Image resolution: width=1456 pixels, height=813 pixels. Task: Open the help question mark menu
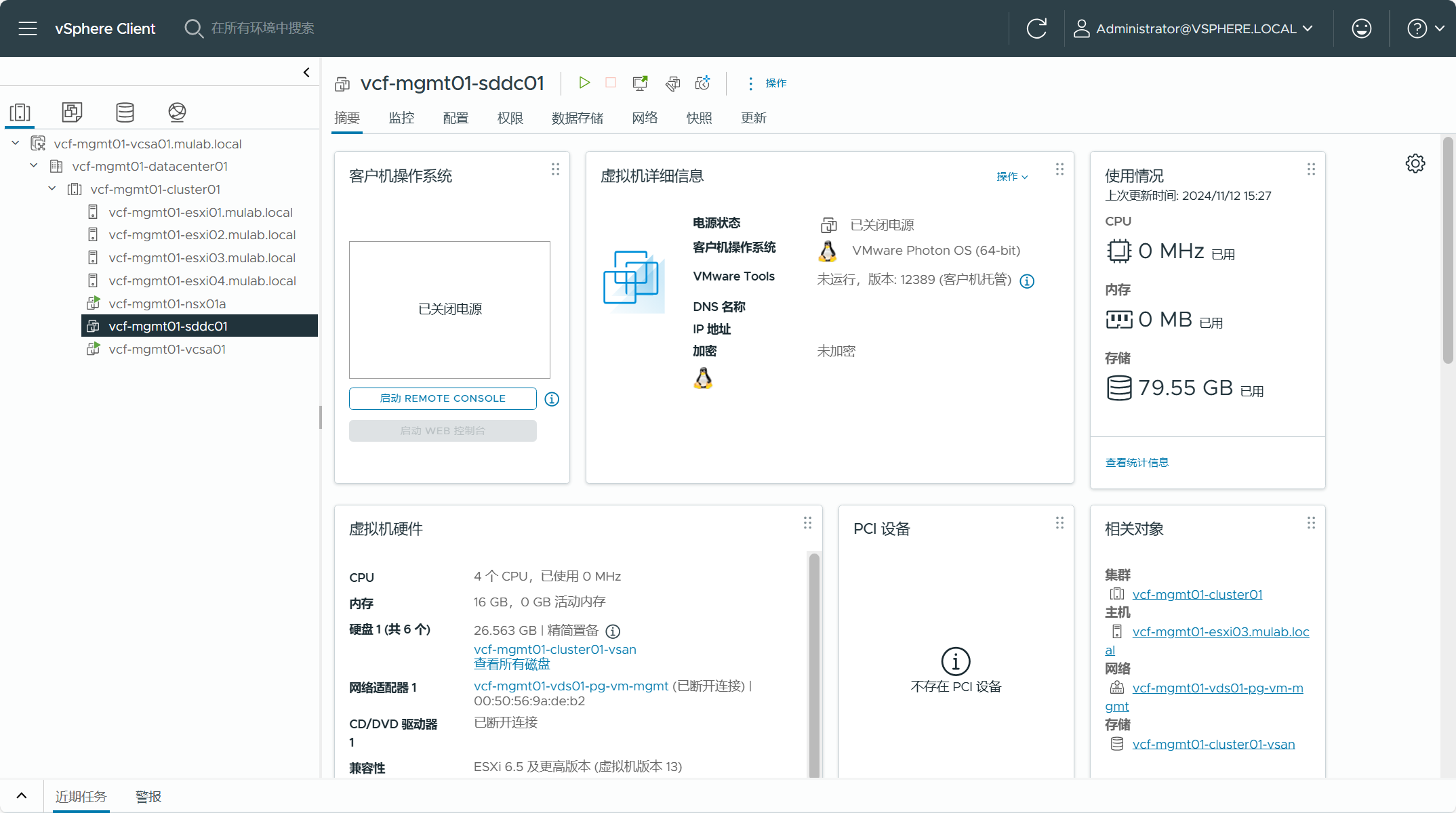[x=1425, y=28]
